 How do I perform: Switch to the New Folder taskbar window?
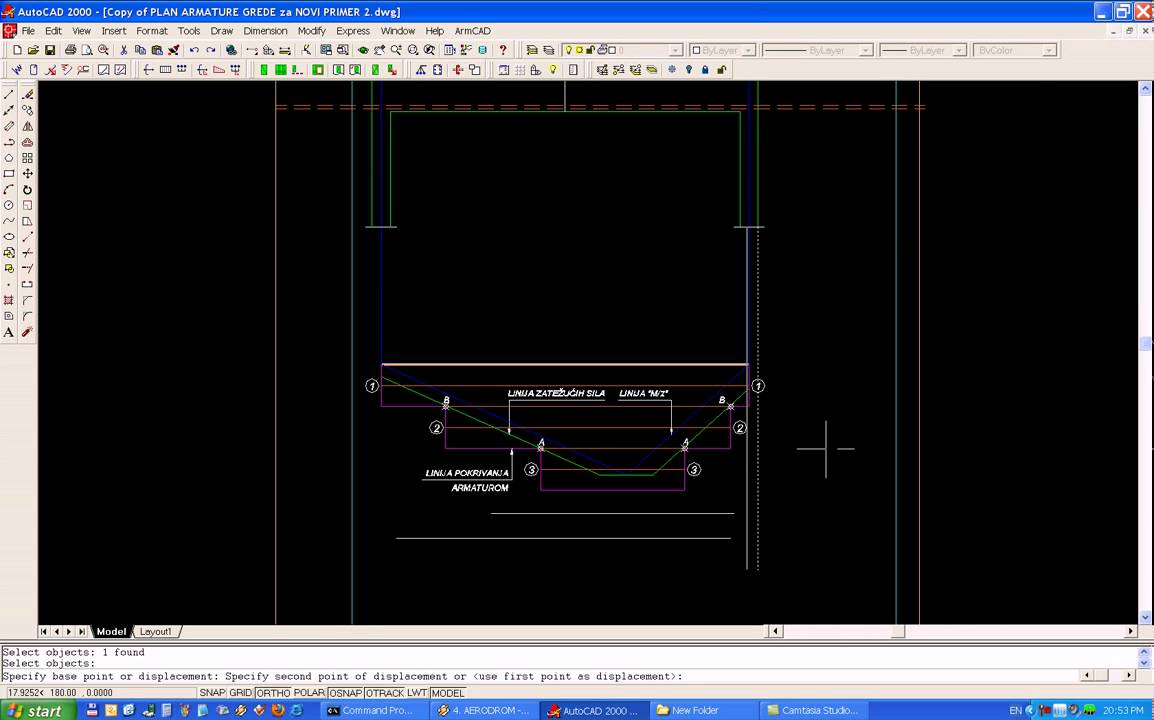coord(704,710)
